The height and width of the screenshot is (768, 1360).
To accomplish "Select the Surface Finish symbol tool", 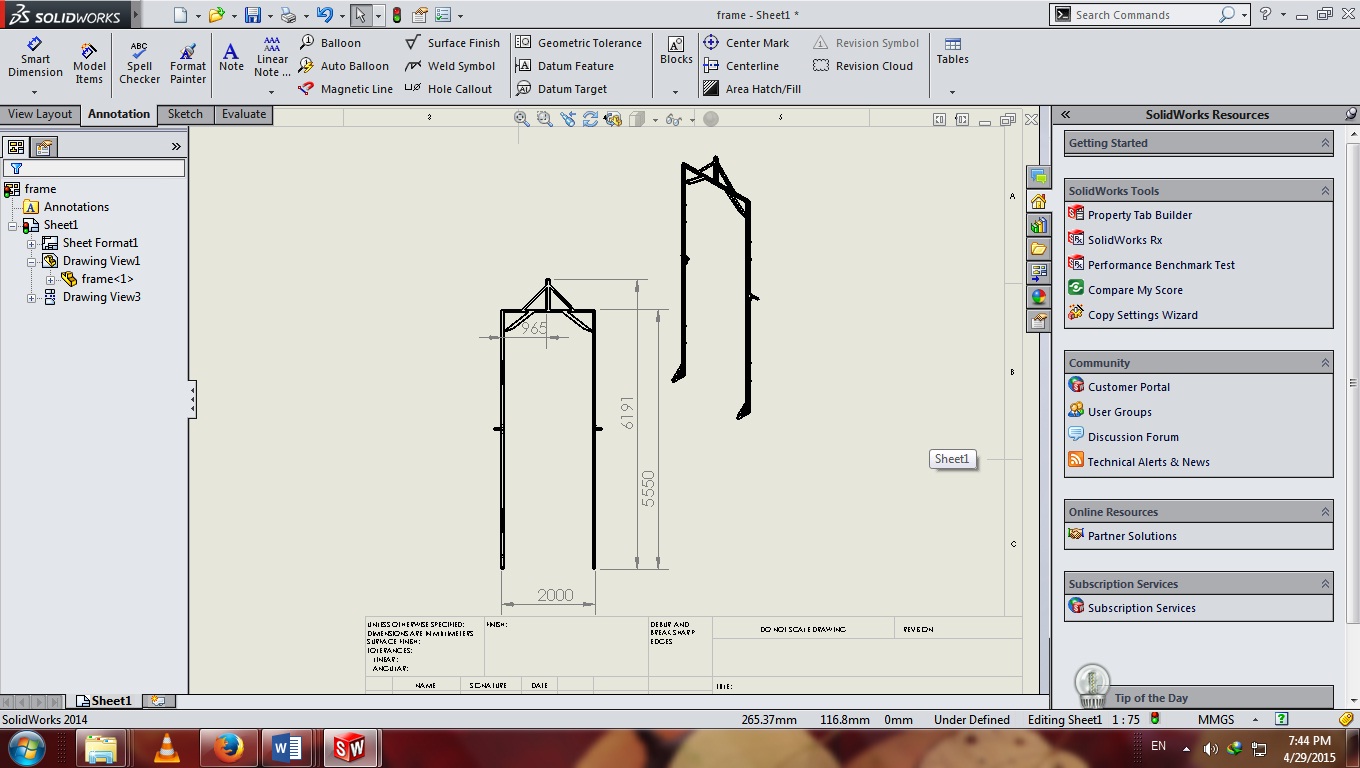I will [x=453, y=43].
